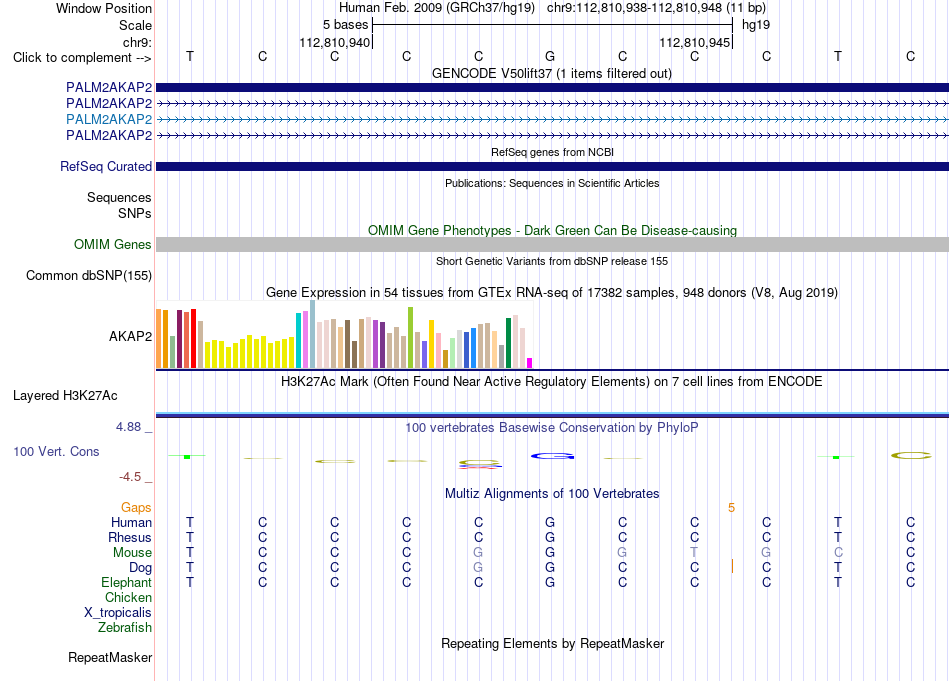Click the gray OMIM Genes track bar
The width and height of the screenshot is (950, 681).
click(552, 244)
